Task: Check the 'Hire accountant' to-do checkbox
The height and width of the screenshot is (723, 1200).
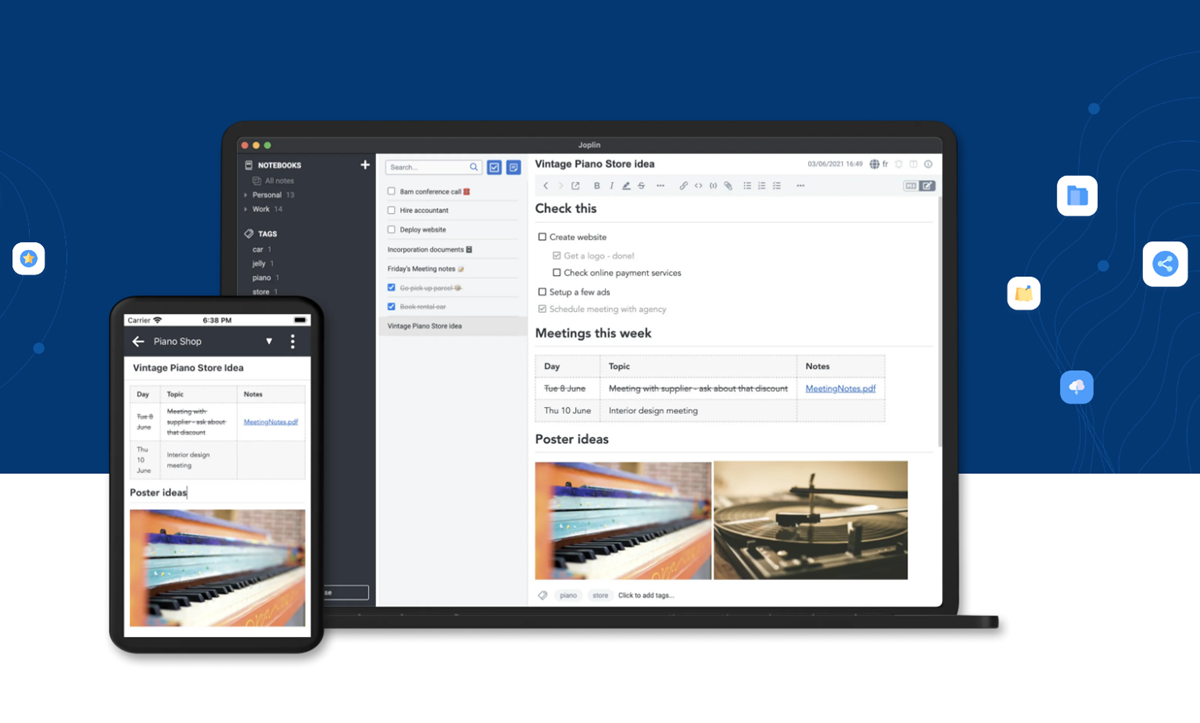Action: tap(392, 211)
